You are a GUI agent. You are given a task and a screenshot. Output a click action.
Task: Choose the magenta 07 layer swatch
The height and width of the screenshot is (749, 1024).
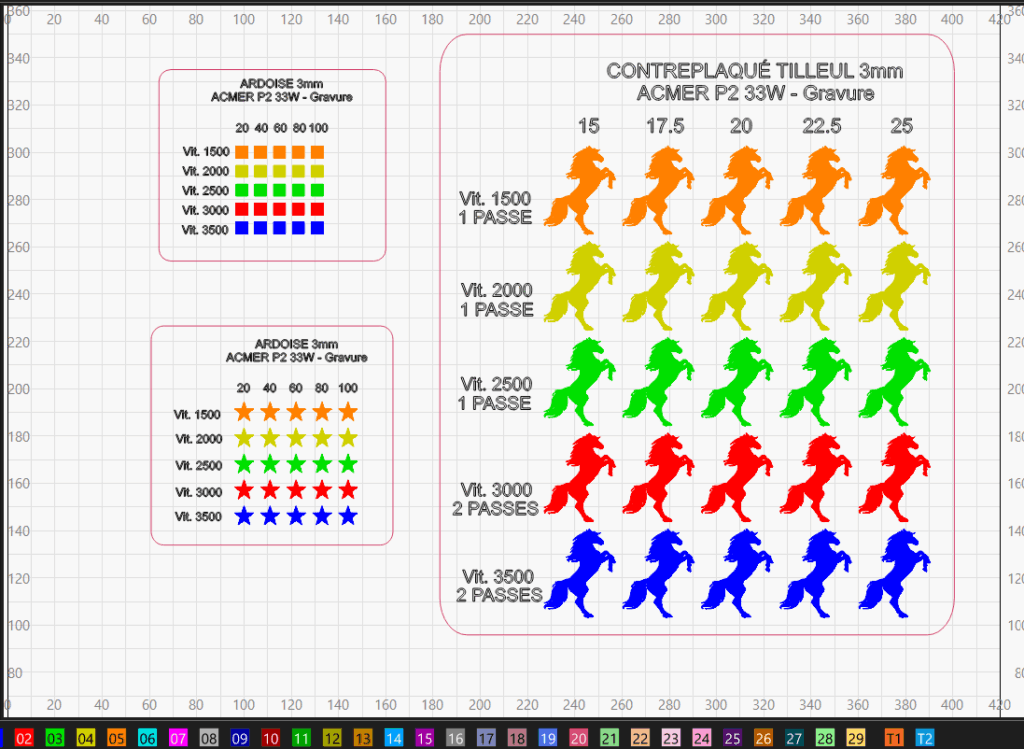(178, 739)
